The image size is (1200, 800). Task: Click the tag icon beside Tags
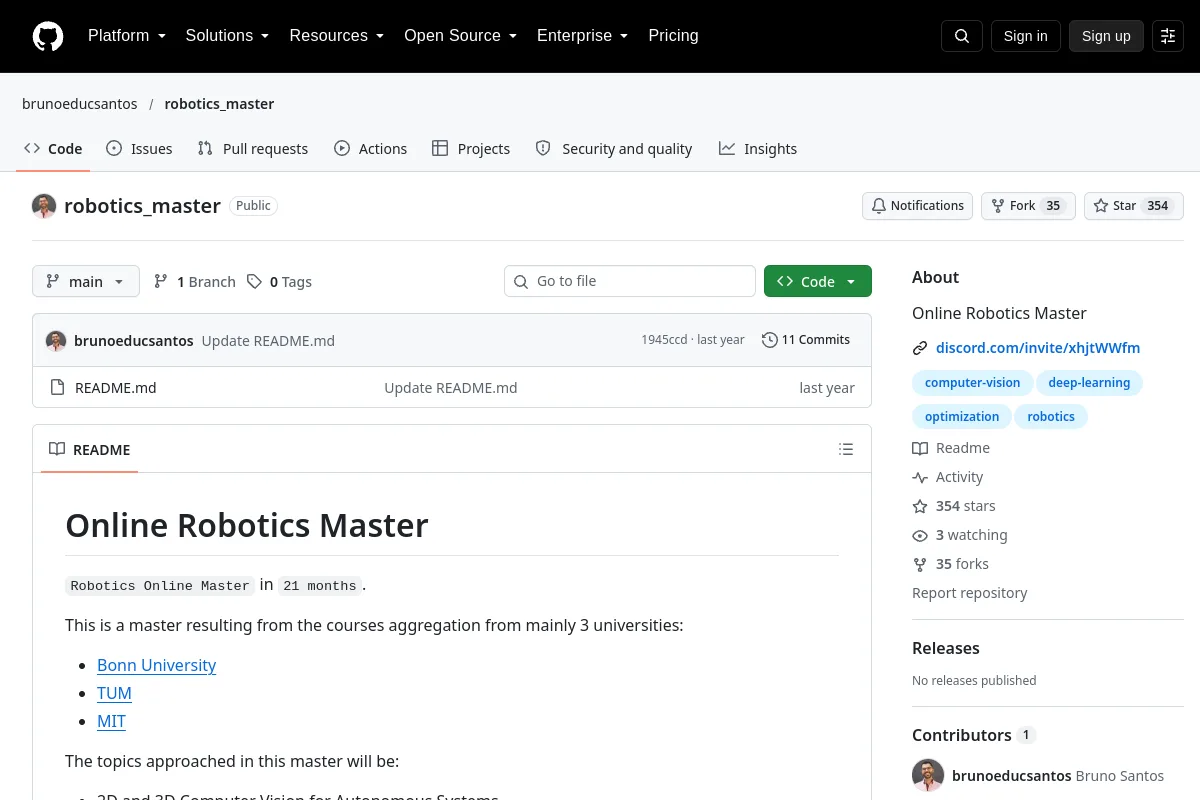tap(255, 282)
